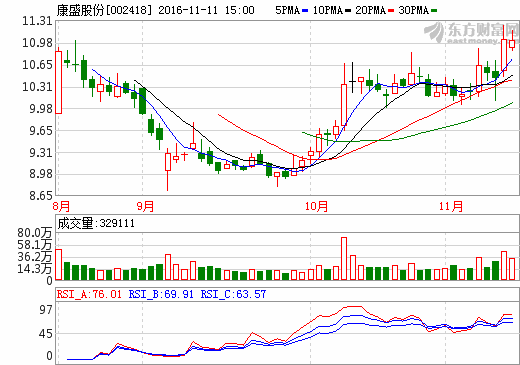Click the stock title 康盛股份[002418]

[104, 10]
